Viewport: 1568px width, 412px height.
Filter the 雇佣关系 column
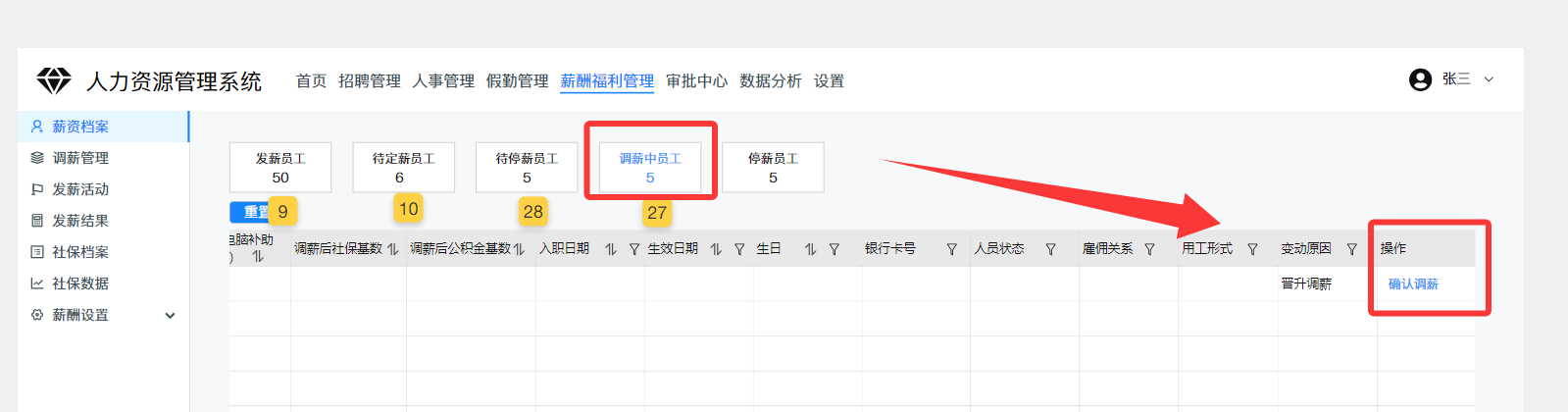pos(1149,249)
